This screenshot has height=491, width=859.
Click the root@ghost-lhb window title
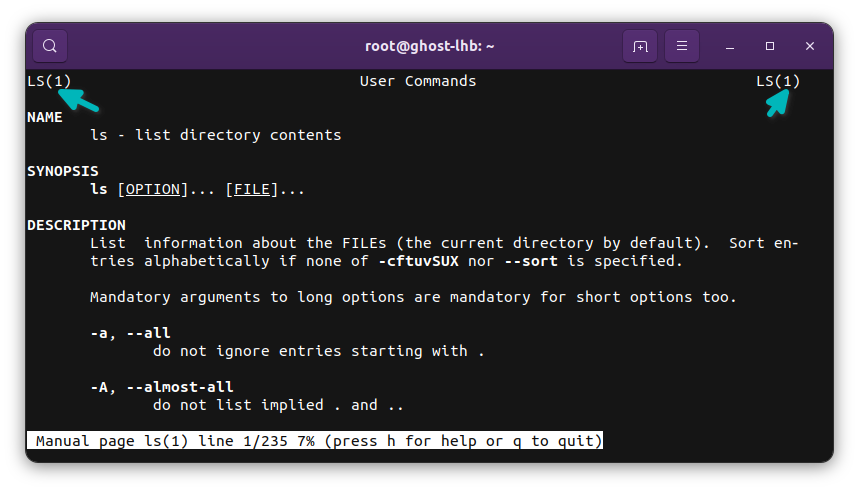[x=430, y=46]
